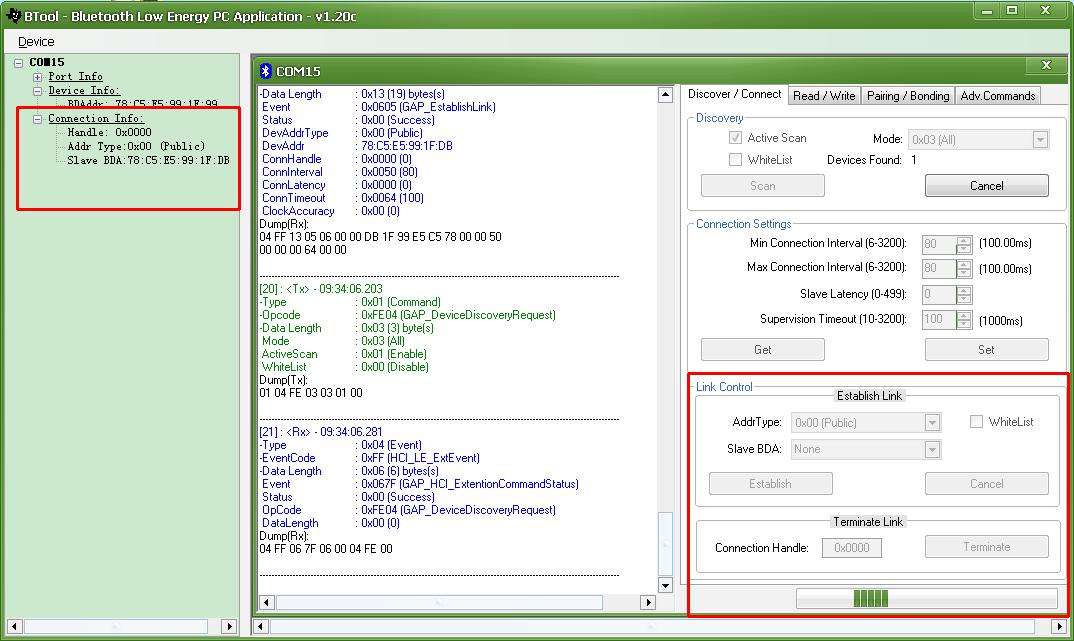Select the Slave BDA tree row
Viewport: 1074px width, 641px height.
[x=148, y=160]
